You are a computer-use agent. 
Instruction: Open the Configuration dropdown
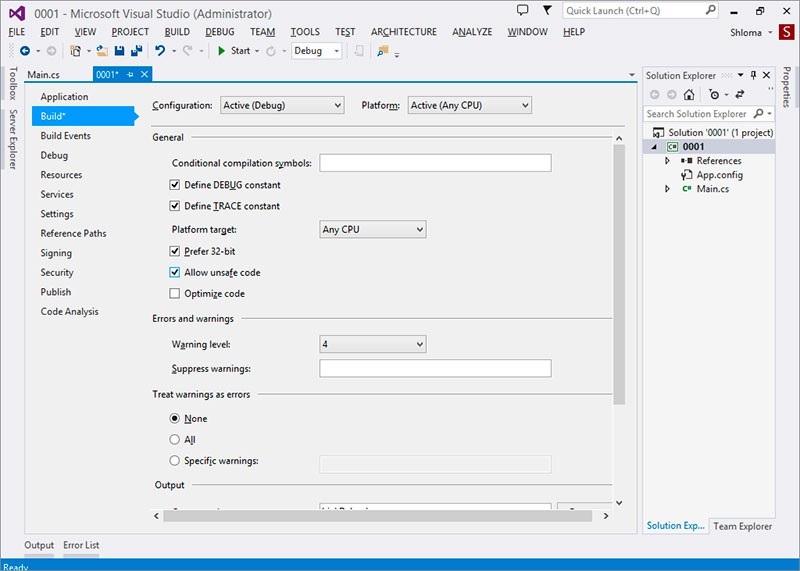coord(282,106)
